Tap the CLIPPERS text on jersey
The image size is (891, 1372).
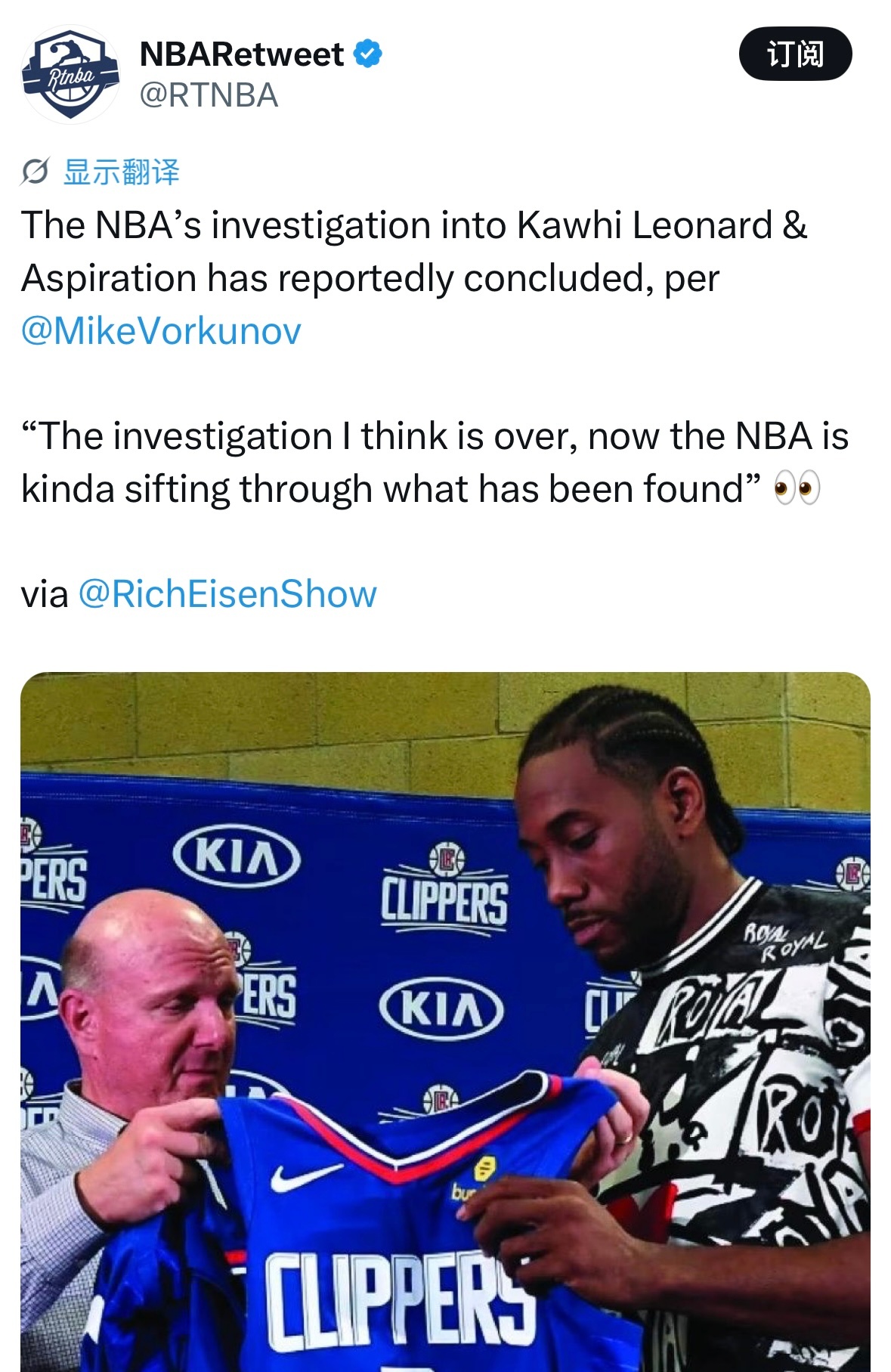click(x=400, y=1302)
